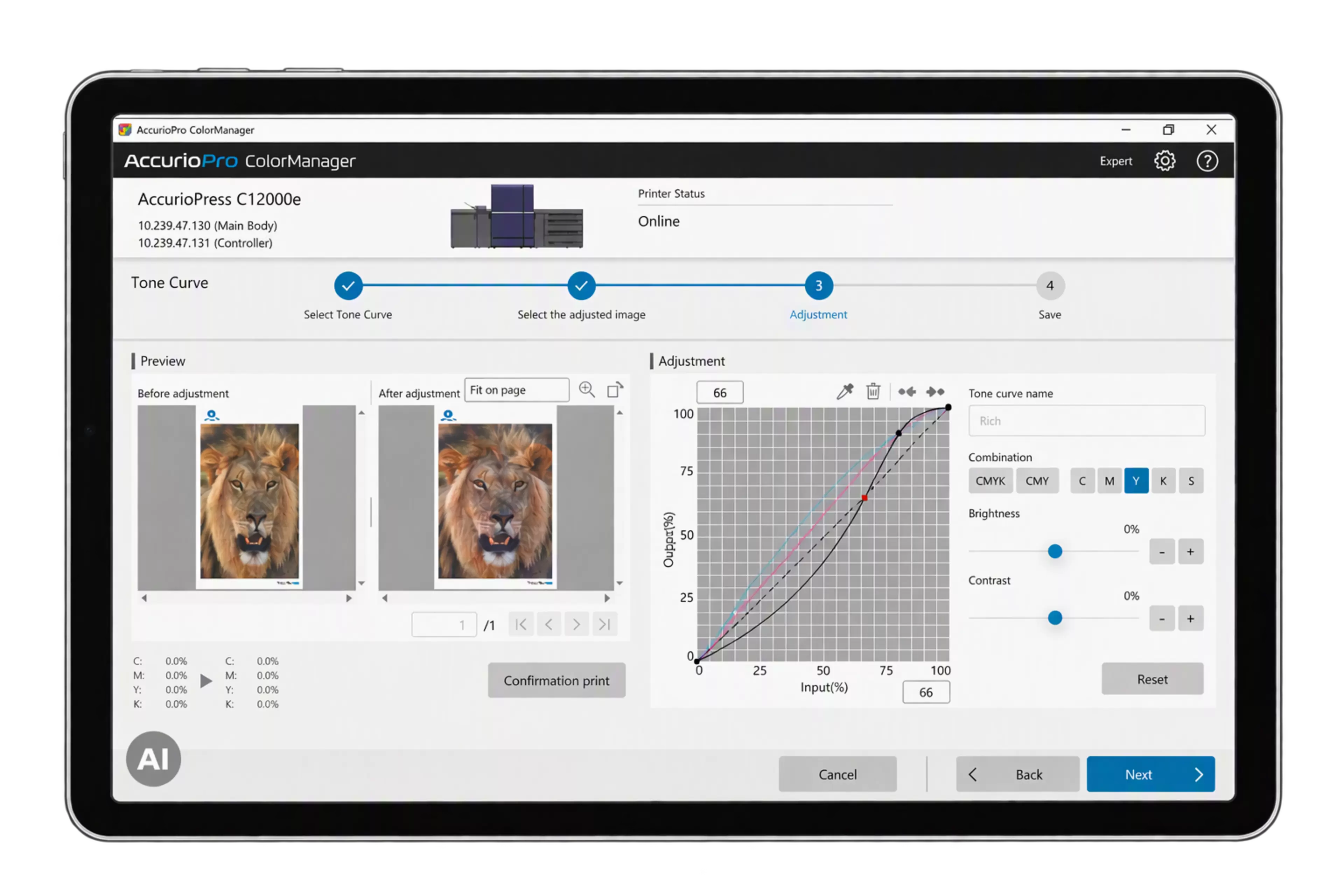Open the Fit on page zoom dropdown
1344x896 pixels.
tap(517, 390)
